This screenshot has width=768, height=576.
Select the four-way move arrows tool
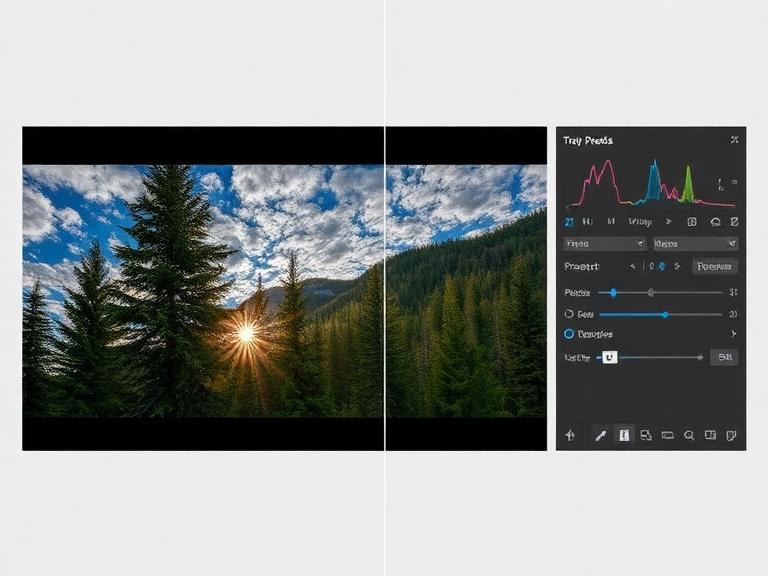570,435
